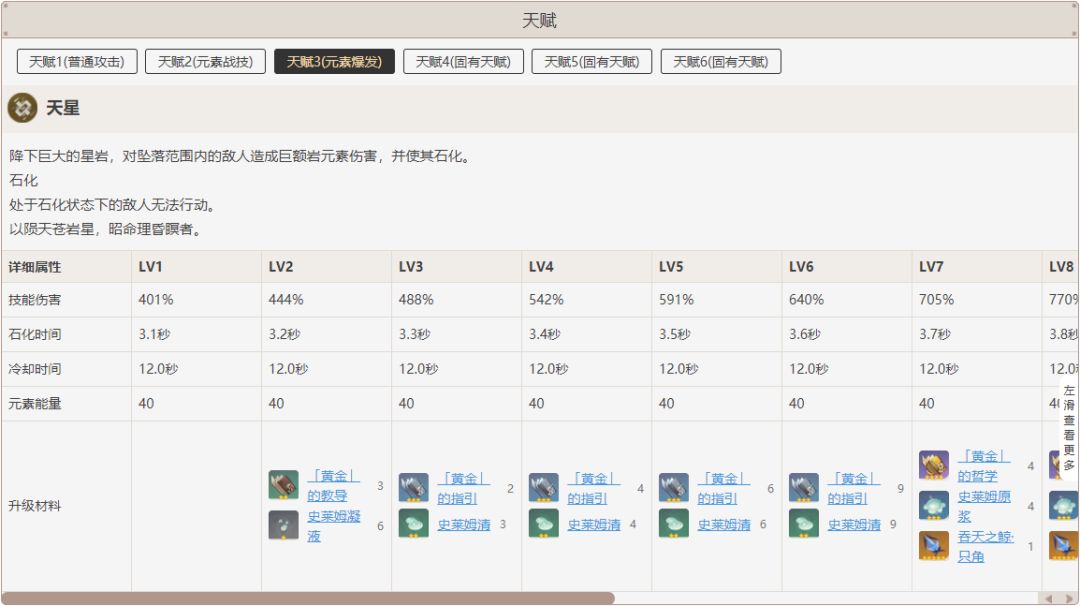The image size is (1080, 606).
Task: Click the 左滑查看更多 hint
Action: (x=1069, y=428)
